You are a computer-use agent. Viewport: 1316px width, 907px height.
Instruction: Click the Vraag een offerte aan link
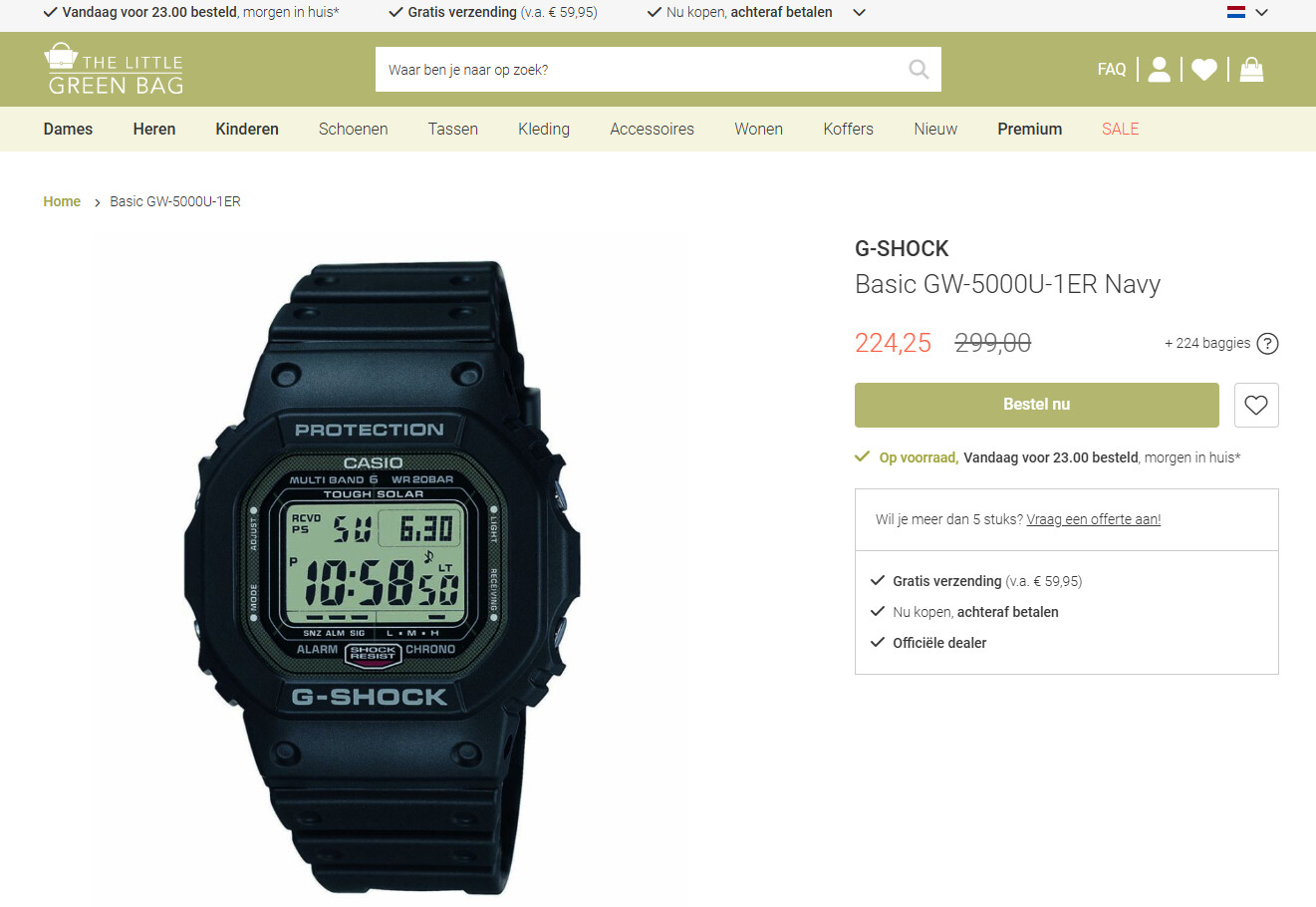(1094, 519)
